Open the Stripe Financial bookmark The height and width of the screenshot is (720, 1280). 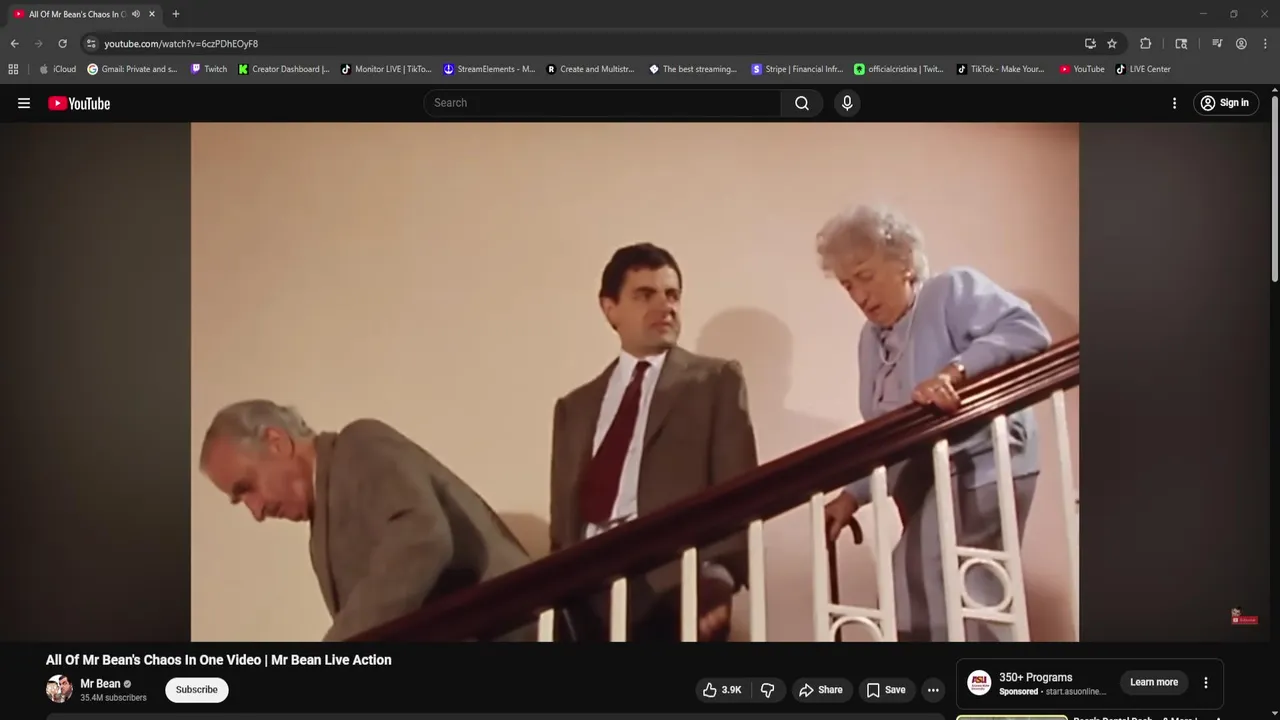tap(796, 69)
